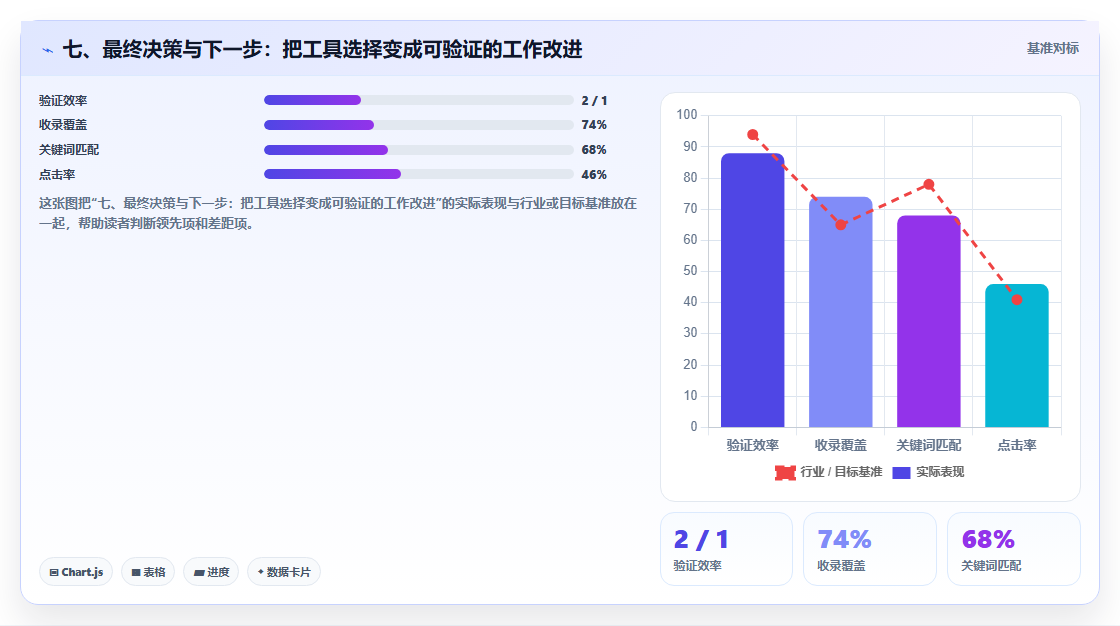Screen dimensions: 1120x626
Task: Click the 进度 tag chip
Action: [211, 572]
